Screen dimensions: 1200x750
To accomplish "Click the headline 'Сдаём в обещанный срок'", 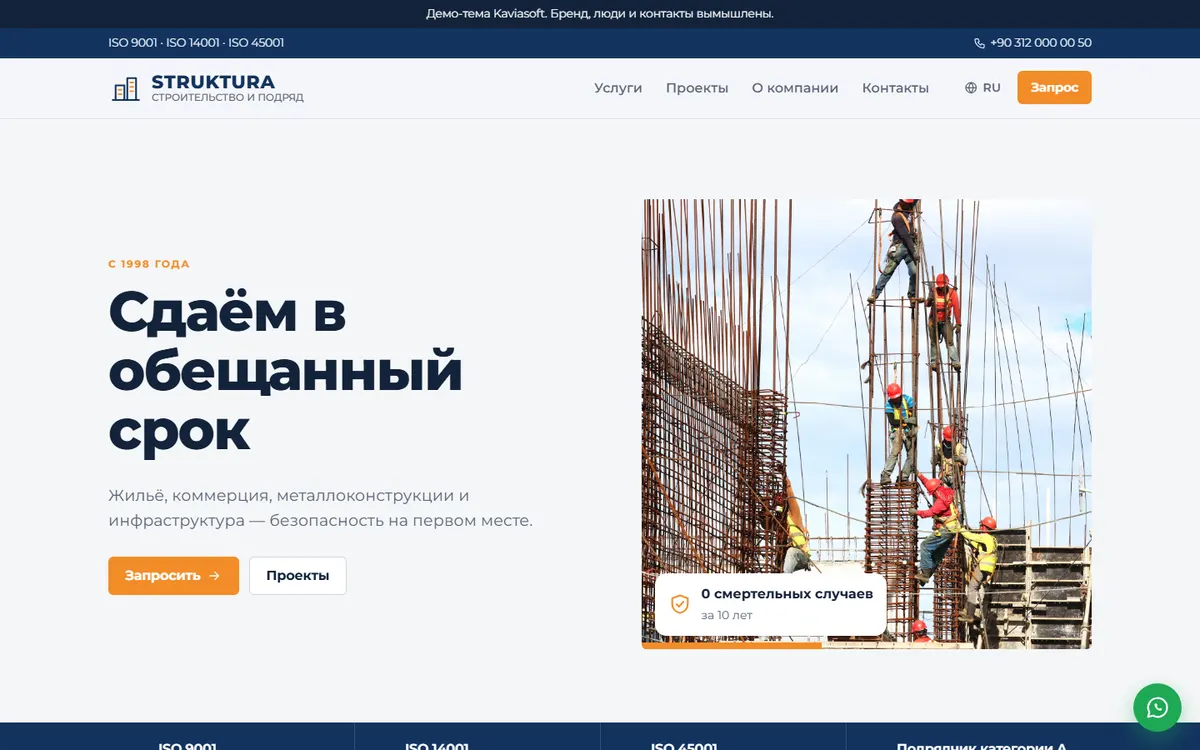I will coord(285,371).
